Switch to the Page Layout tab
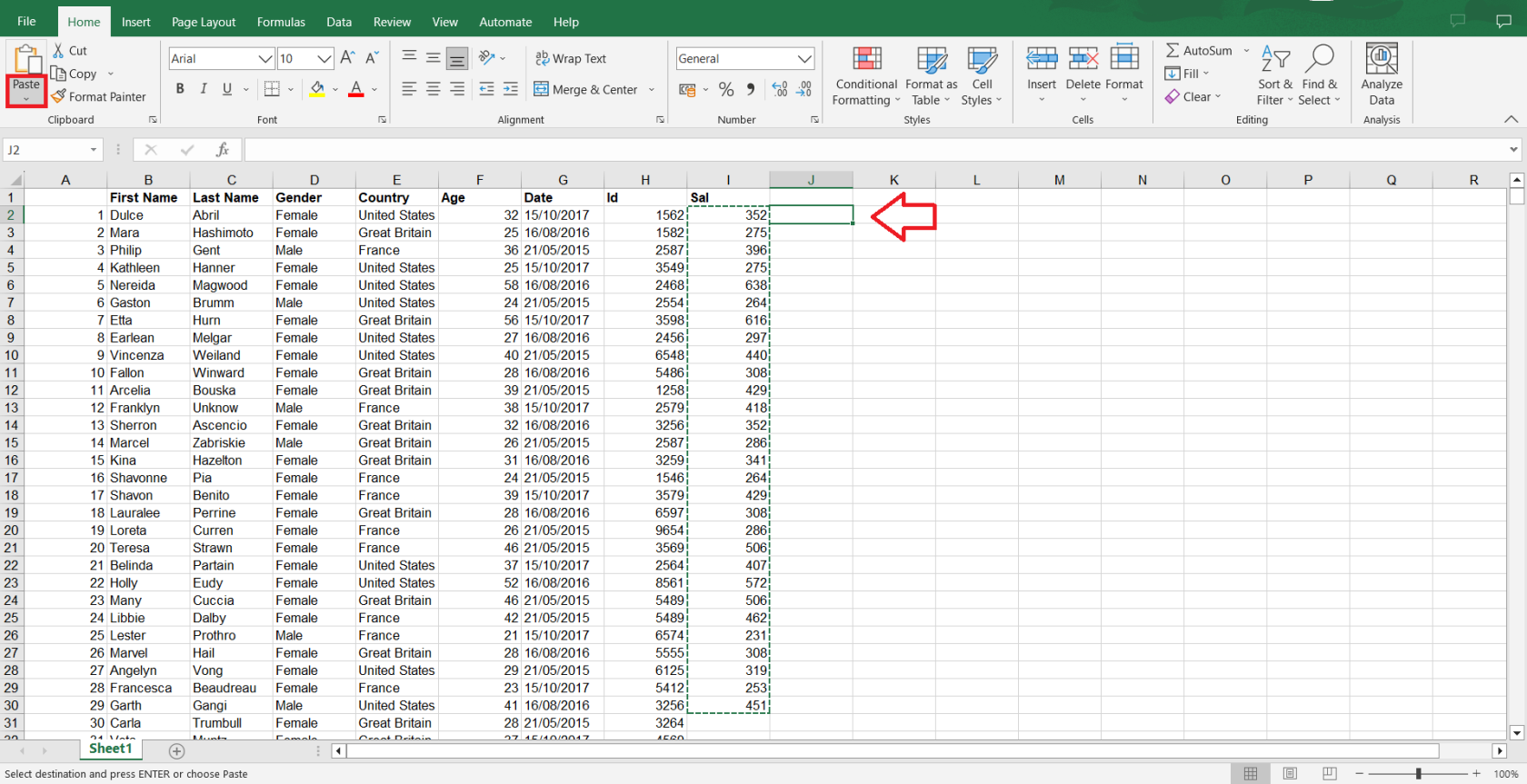 coord(204,22)
